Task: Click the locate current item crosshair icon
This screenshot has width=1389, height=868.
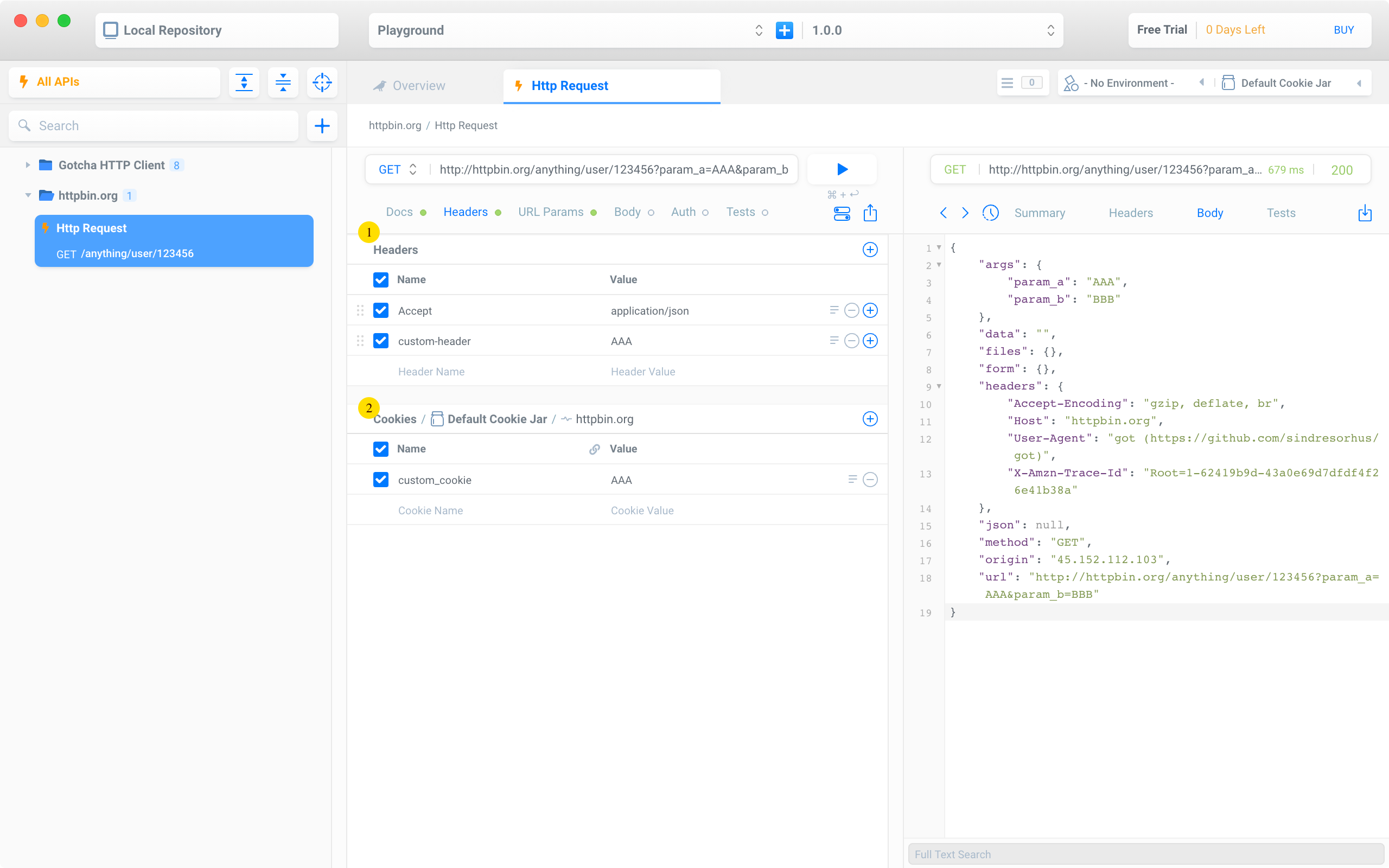Action: click(322, 82)
